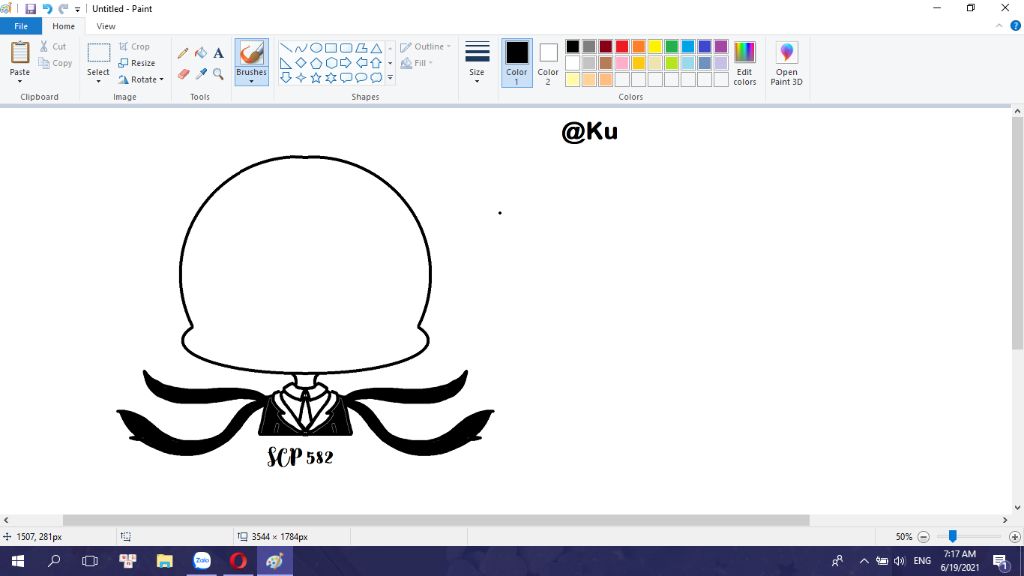Select the Magnifier tool
This screenshot has width=1024, height=576.
coord(218,74)
